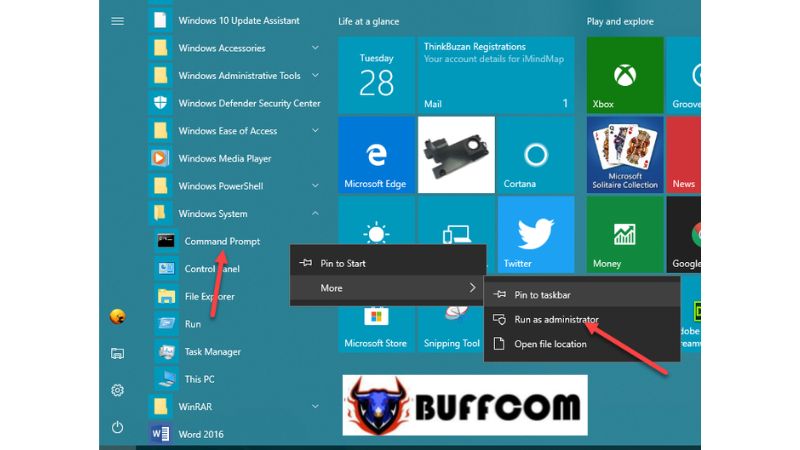Open the Settings gear icon

117,390
